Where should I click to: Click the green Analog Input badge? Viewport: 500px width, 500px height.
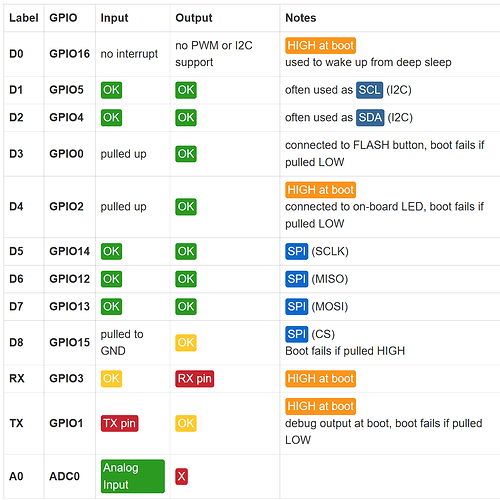point(133,476)
